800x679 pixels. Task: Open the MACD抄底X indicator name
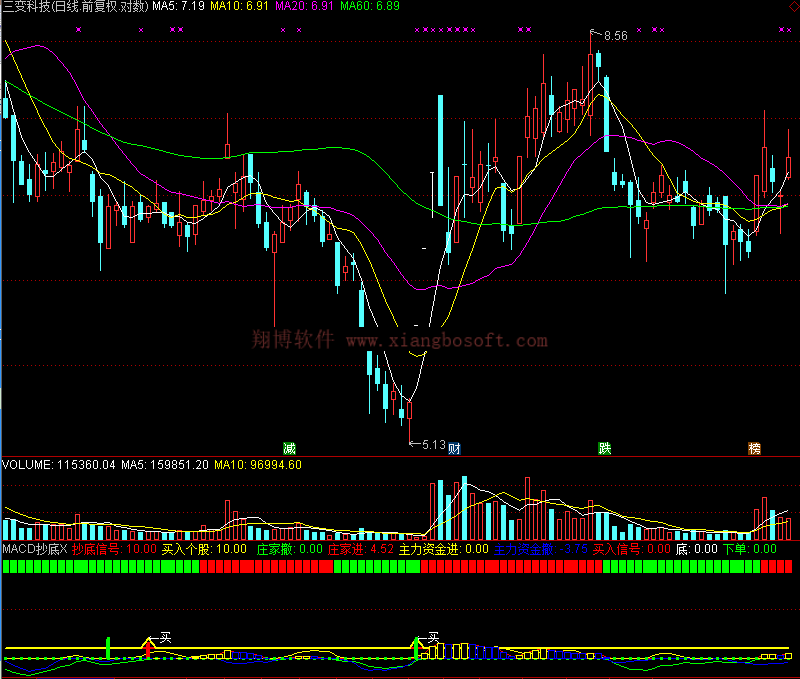(33, 549)
